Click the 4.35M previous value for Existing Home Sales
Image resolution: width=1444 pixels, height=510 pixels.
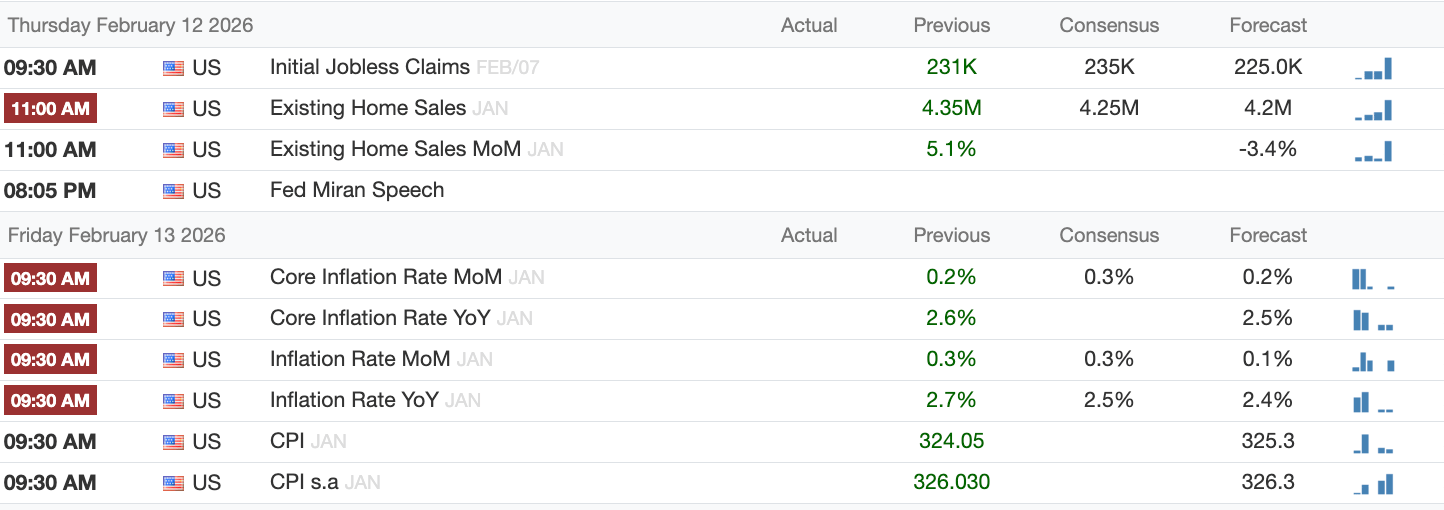951,108
